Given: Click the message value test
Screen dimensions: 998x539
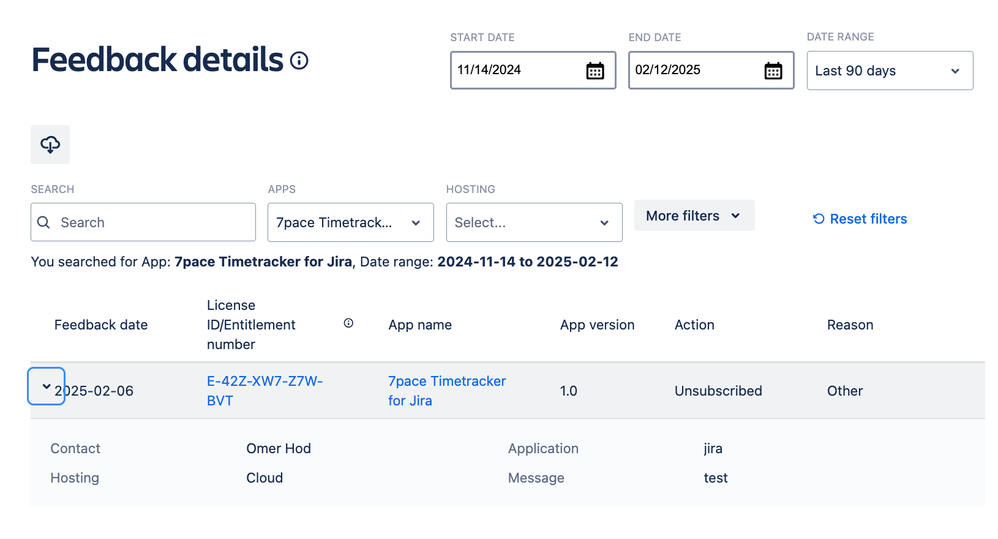Looking at the screenshot, I should pyautogui.click(x=715, y=477).
